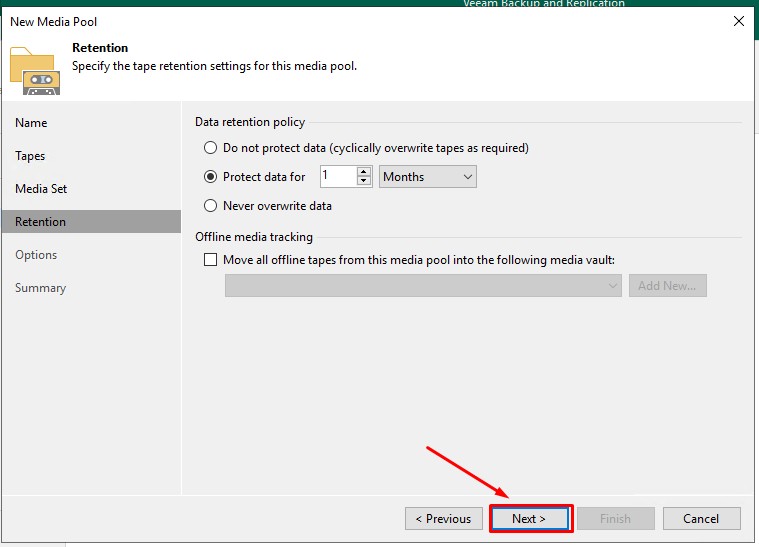Open the Months time unit dropdown

coord(428,177)
